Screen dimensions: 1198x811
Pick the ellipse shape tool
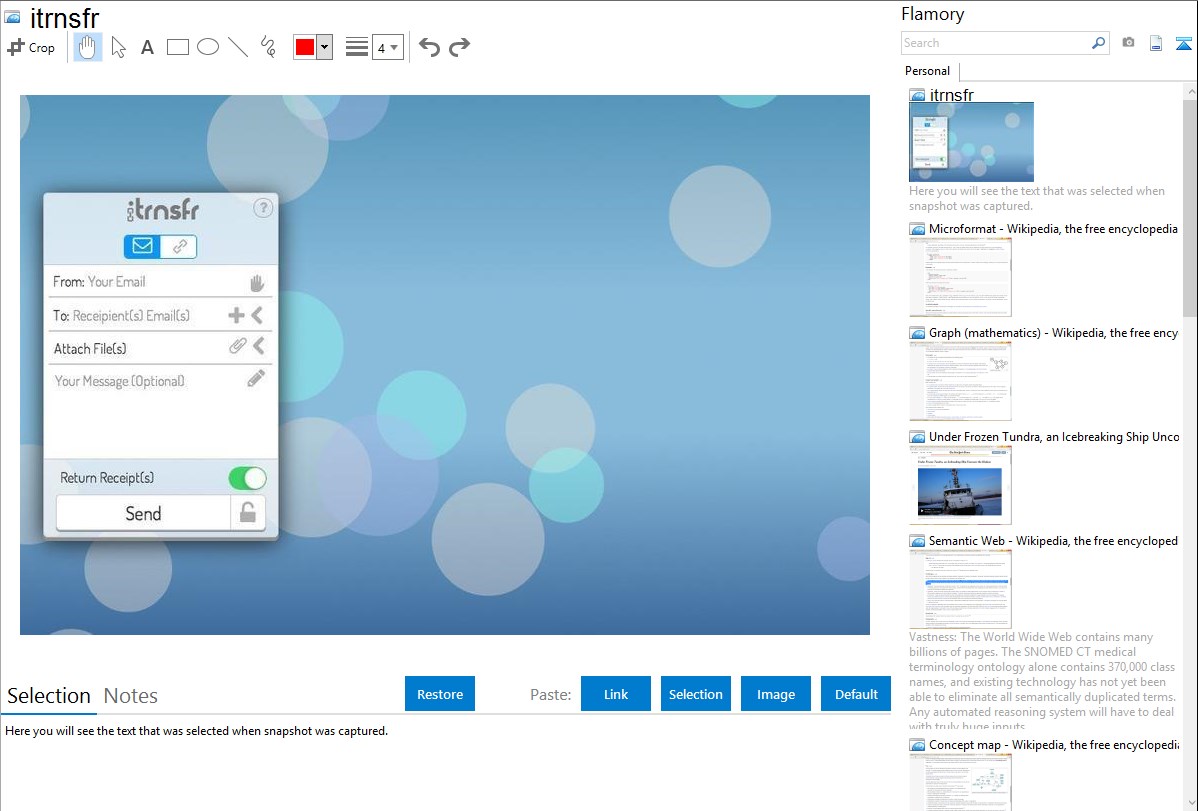click(208, 47)
